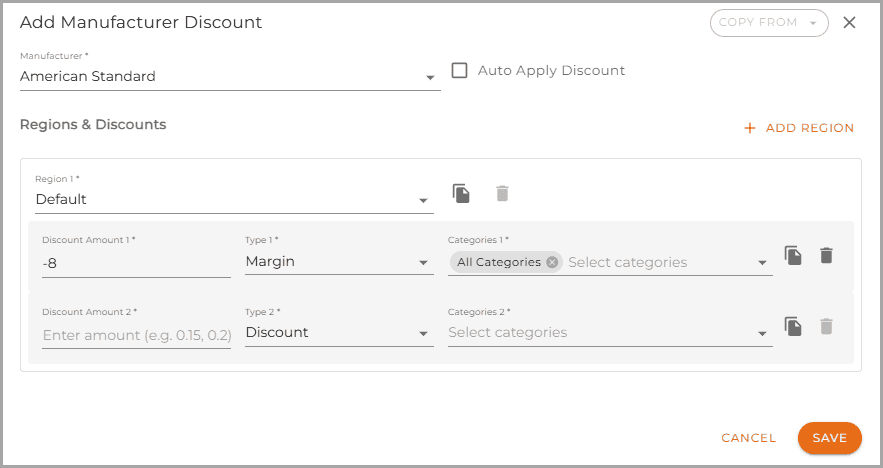883x468 pixels.
Task: Open the Categories 2 dropdown
Action: coord(610,333)
